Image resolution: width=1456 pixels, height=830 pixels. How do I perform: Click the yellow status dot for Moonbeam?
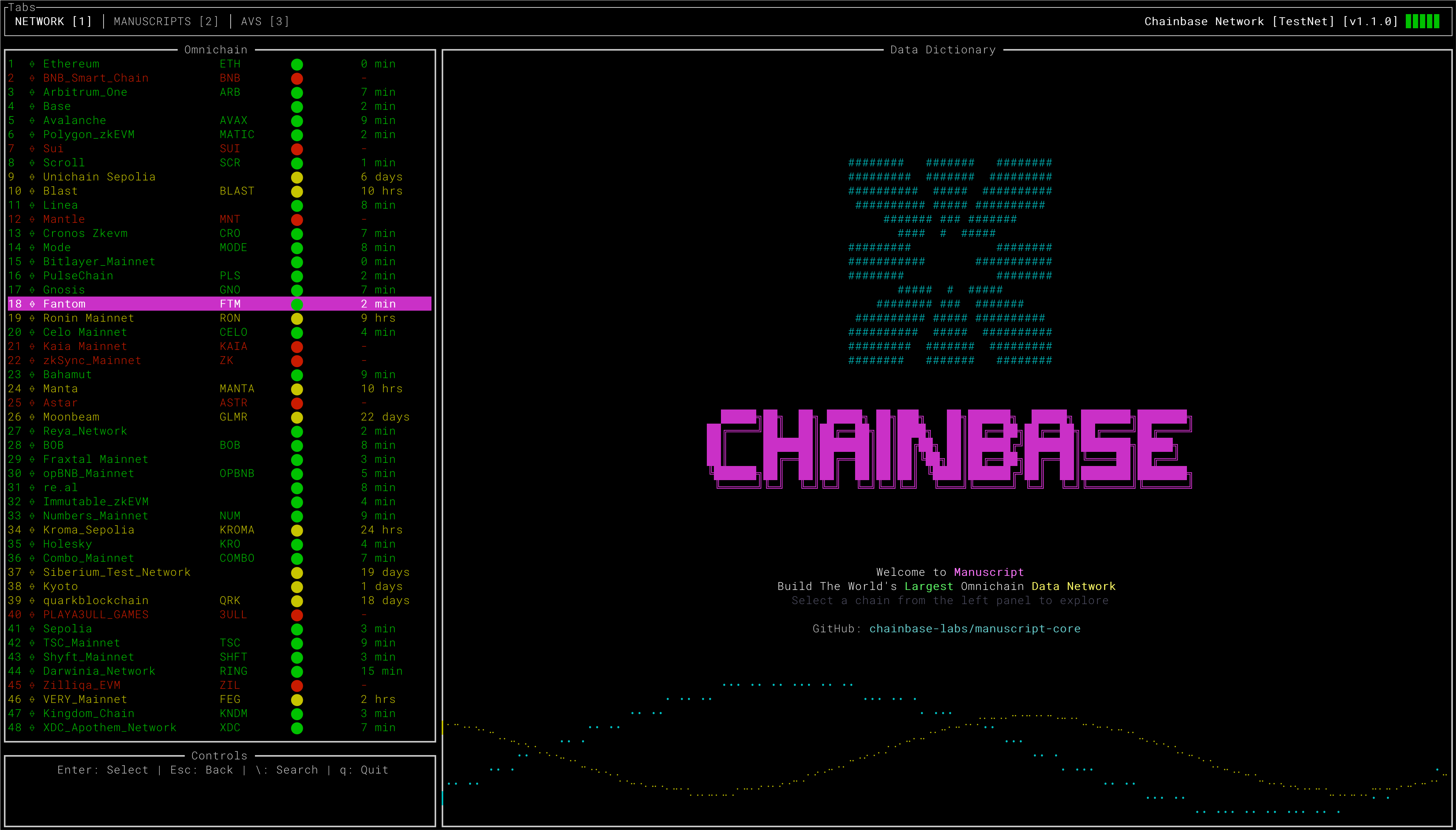297,417
